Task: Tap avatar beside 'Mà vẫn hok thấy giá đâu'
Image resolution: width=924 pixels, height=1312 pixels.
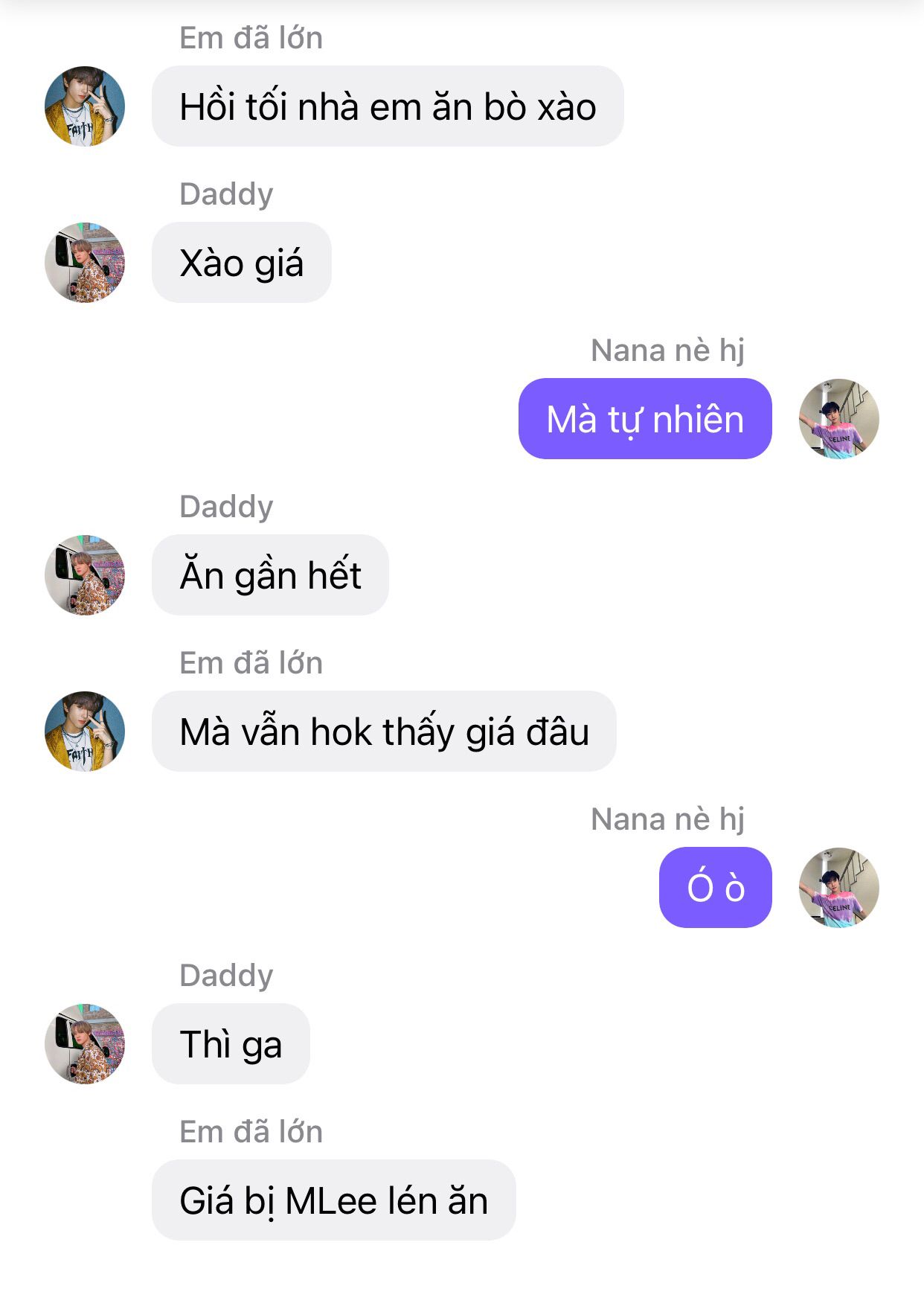Action: [x=85, y=732]
